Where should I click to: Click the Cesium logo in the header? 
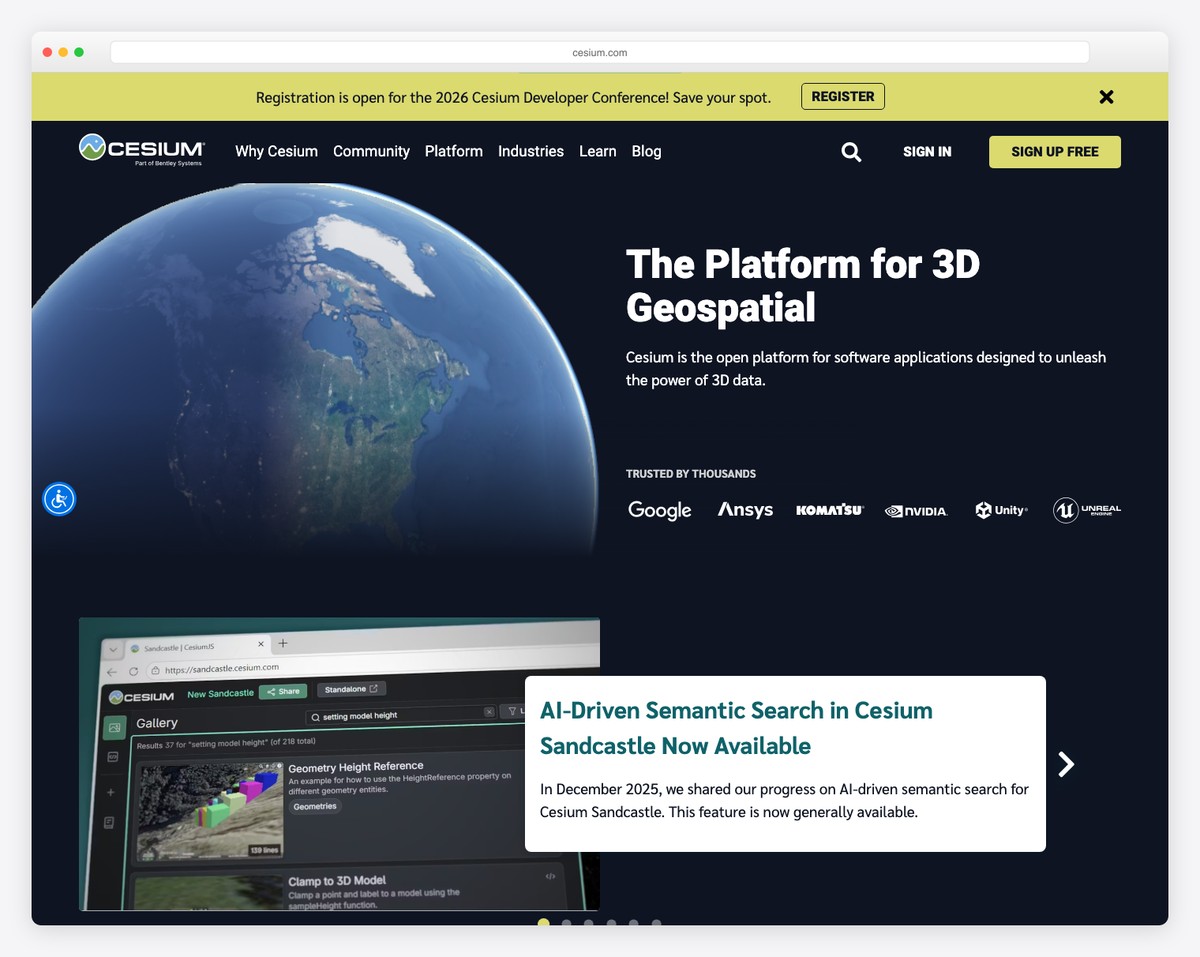click(139, 148)
